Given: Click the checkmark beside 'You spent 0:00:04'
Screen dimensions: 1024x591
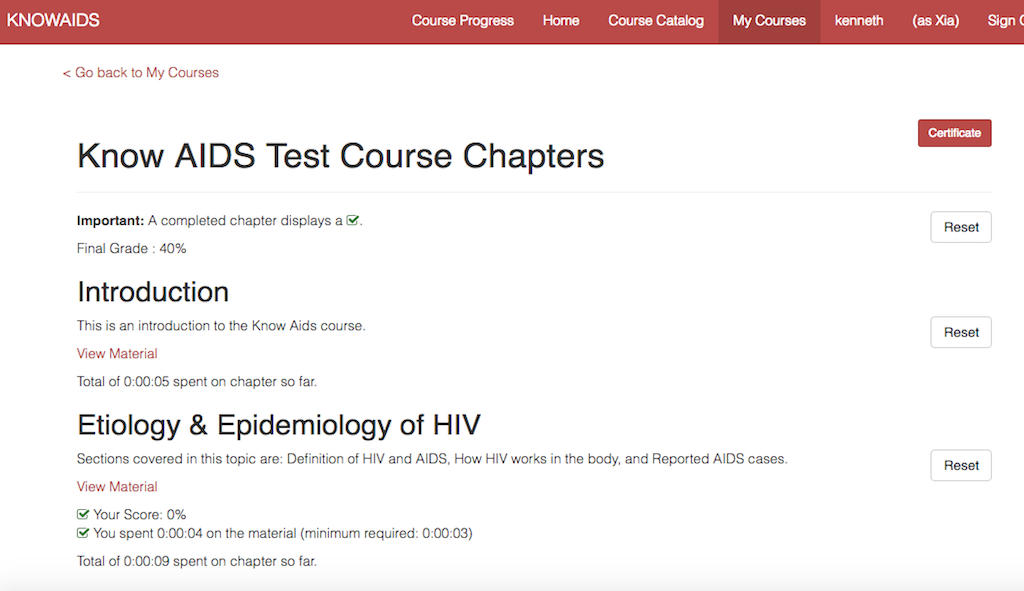Looking at the screenshot, I should pyautogui.click(x=83, y=533).
